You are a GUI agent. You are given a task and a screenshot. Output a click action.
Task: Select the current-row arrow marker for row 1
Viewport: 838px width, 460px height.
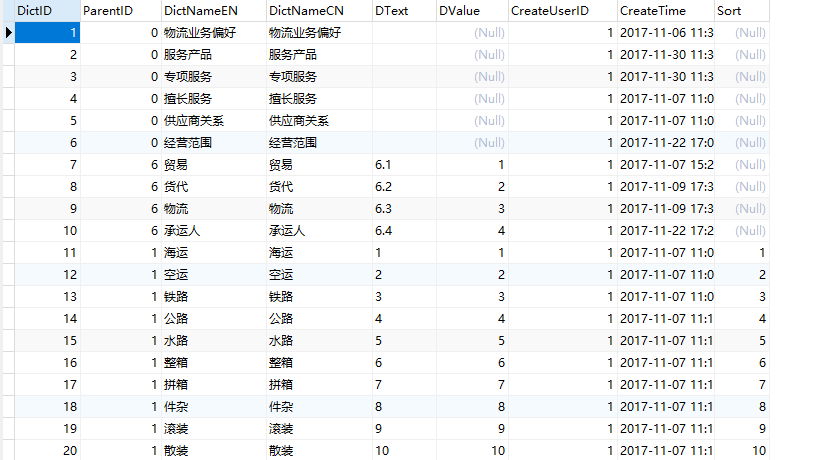9,33
